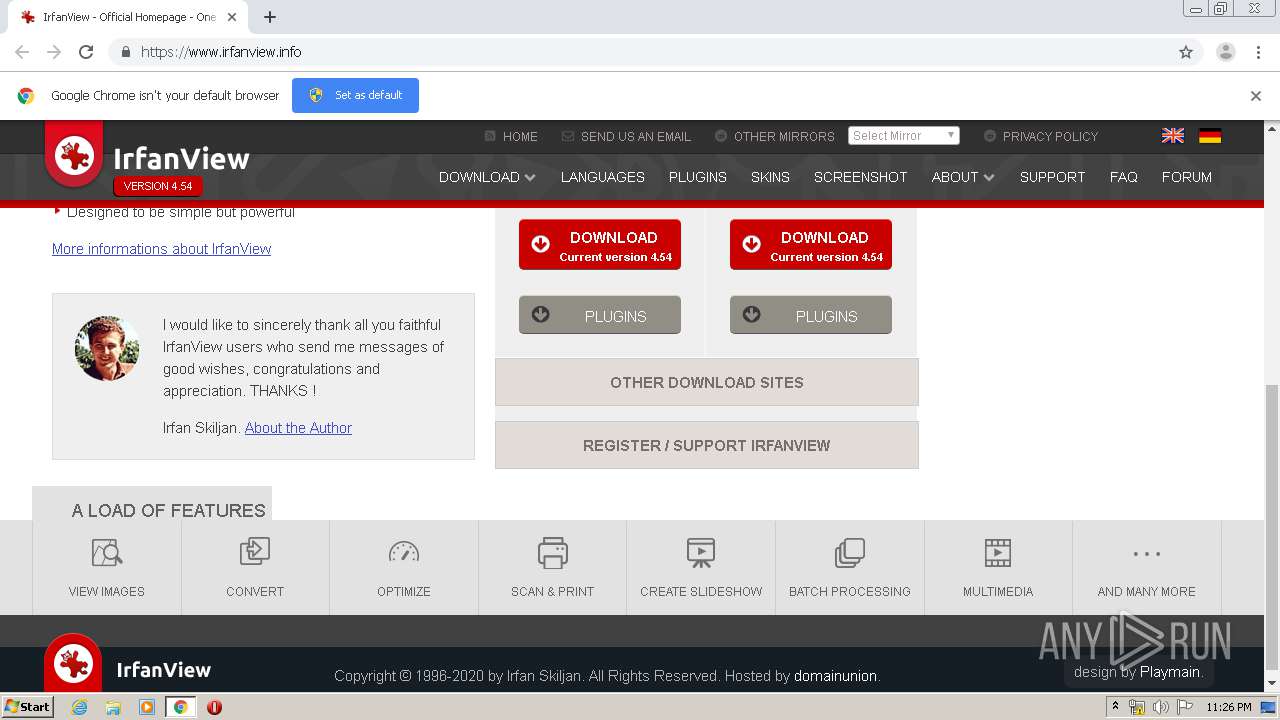Open the LANGUAGES page
Image resolution: width=1280 pixels, height=720 pixels.
pyautogui.click(x=602, y=177)
